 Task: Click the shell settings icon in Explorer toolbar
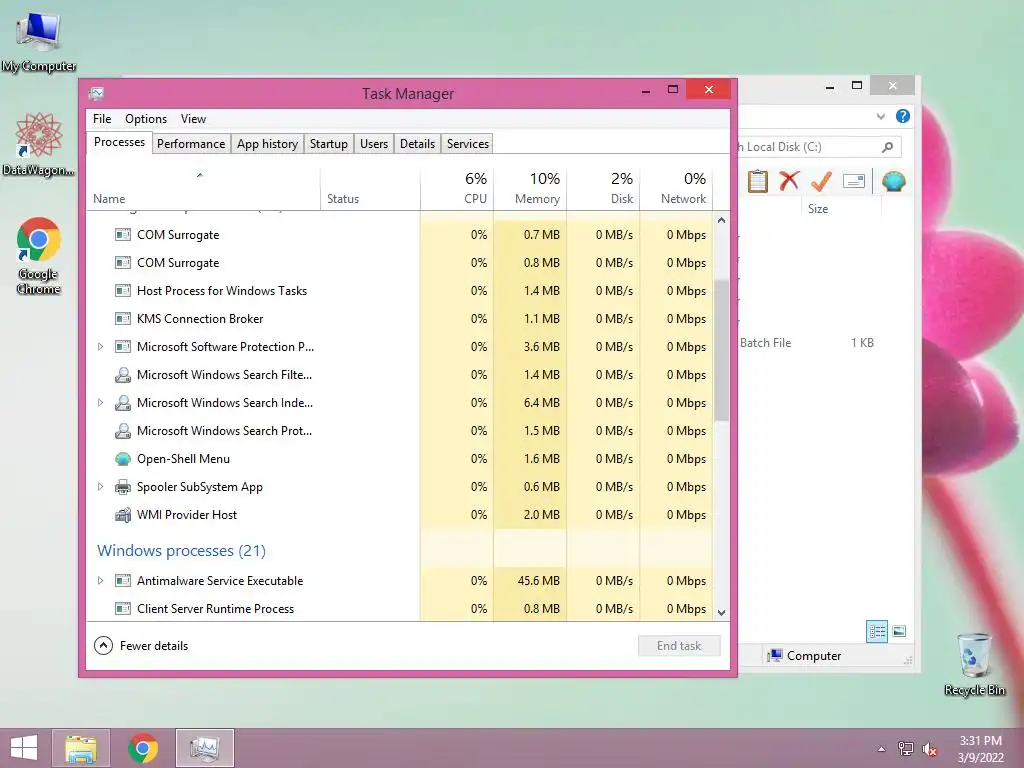click(x=893, y=181)
